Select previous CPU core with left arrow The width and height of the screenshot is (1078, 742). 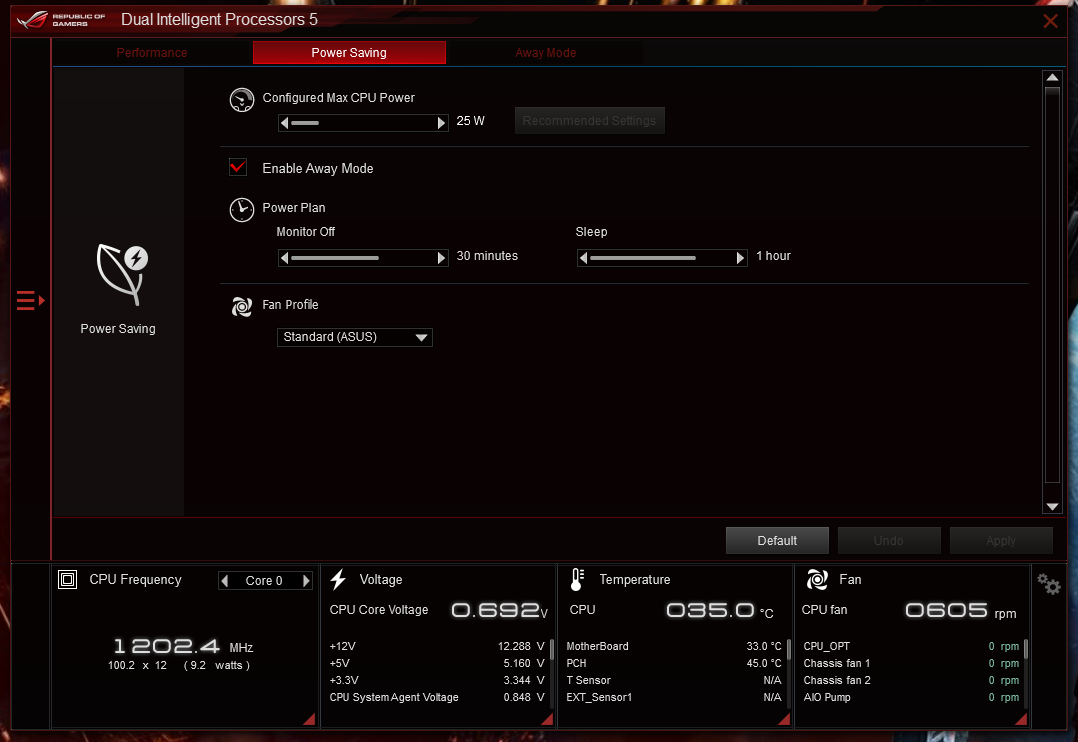pos(225,581)
